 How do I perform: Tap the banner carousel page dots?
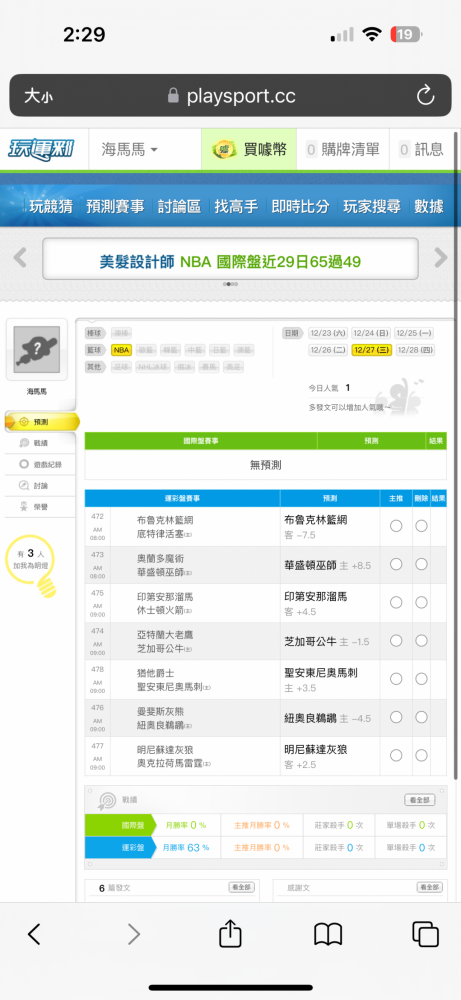230,284
